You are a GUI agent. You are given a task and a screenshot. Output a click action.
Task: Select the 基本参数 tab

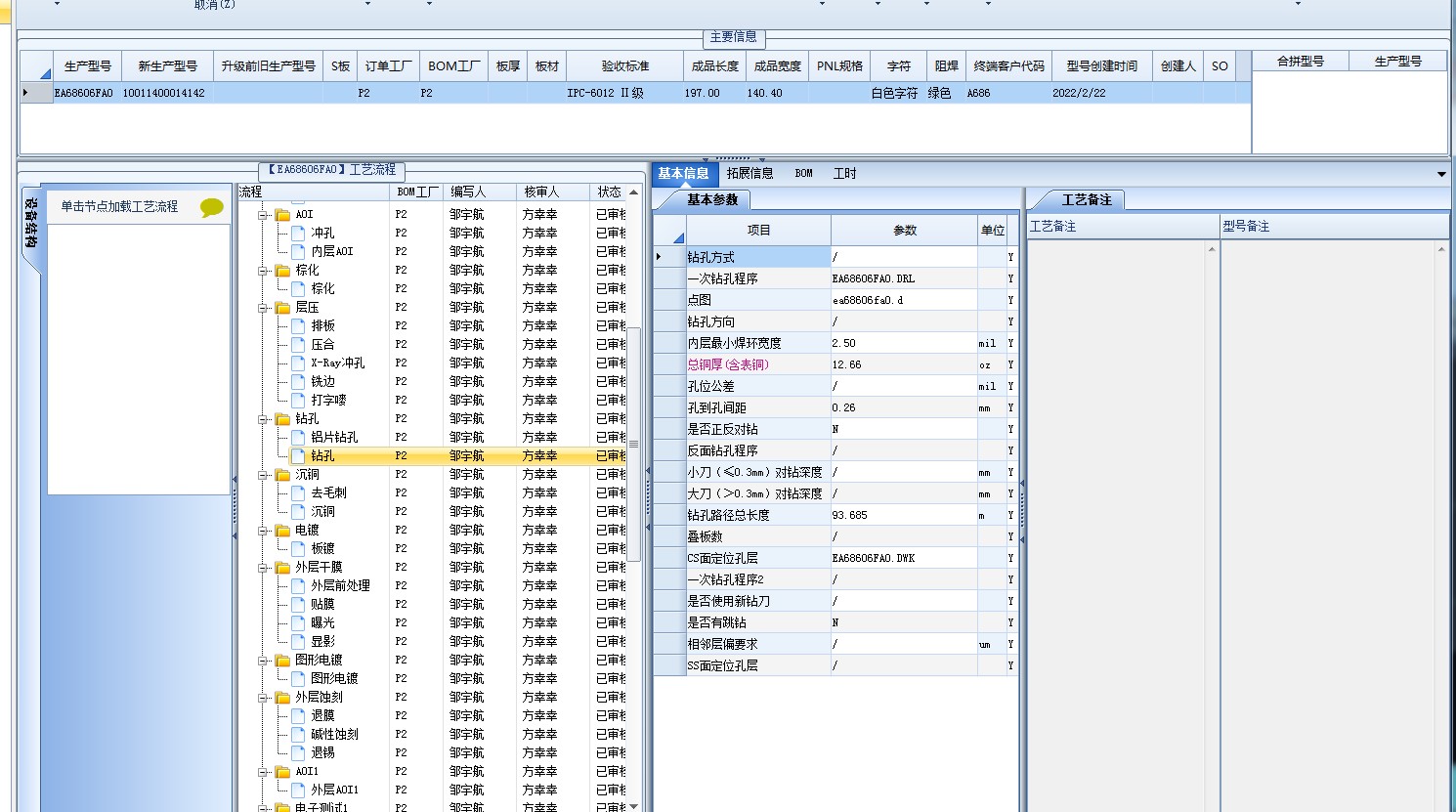(x=712, y=199)
